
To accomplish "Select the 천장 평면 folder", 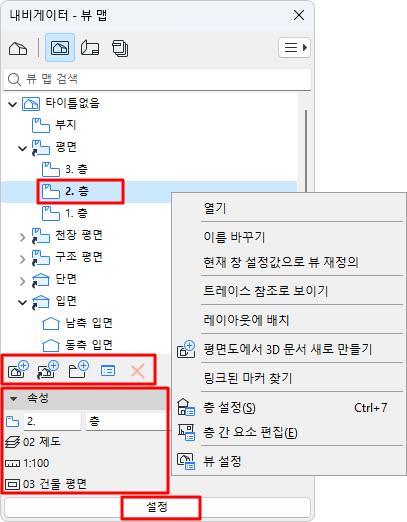I will (67, 235).
